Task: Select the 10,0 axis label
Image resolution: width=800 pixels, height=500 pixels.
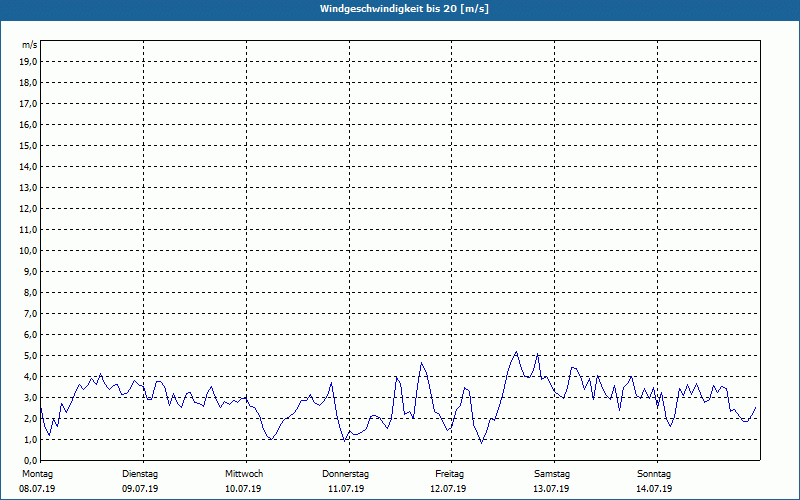Action: [x=29, y=251]
